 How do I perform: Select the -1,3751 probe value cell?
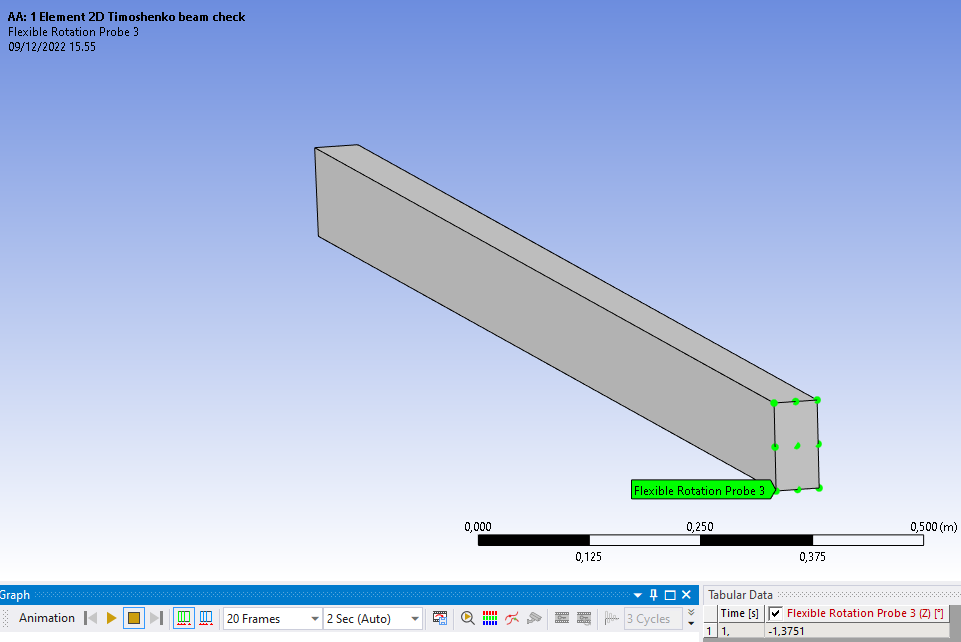[x=857, y=631]
